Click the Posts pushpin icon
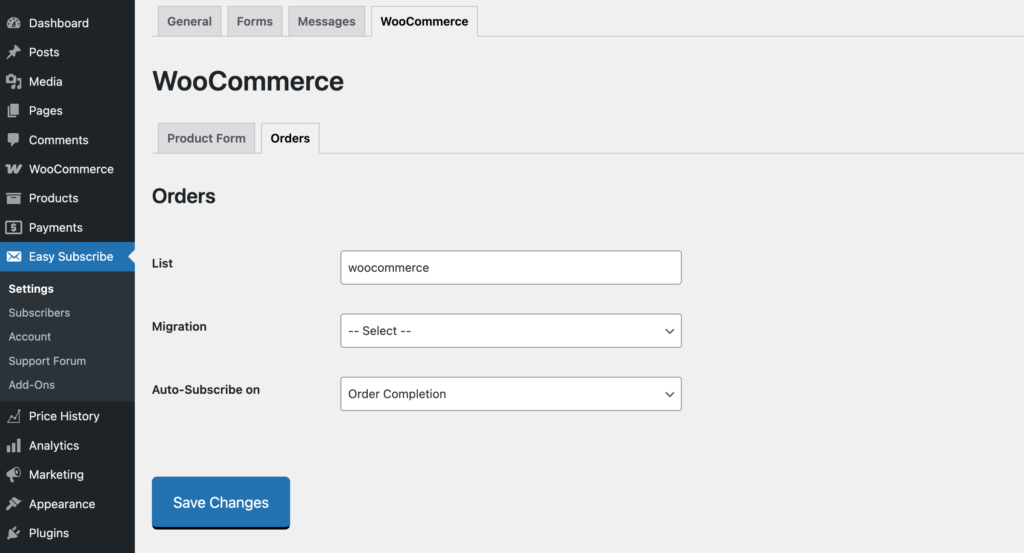Image resolution: width=1024 pixels, height=553 pixels. [14, 52]
